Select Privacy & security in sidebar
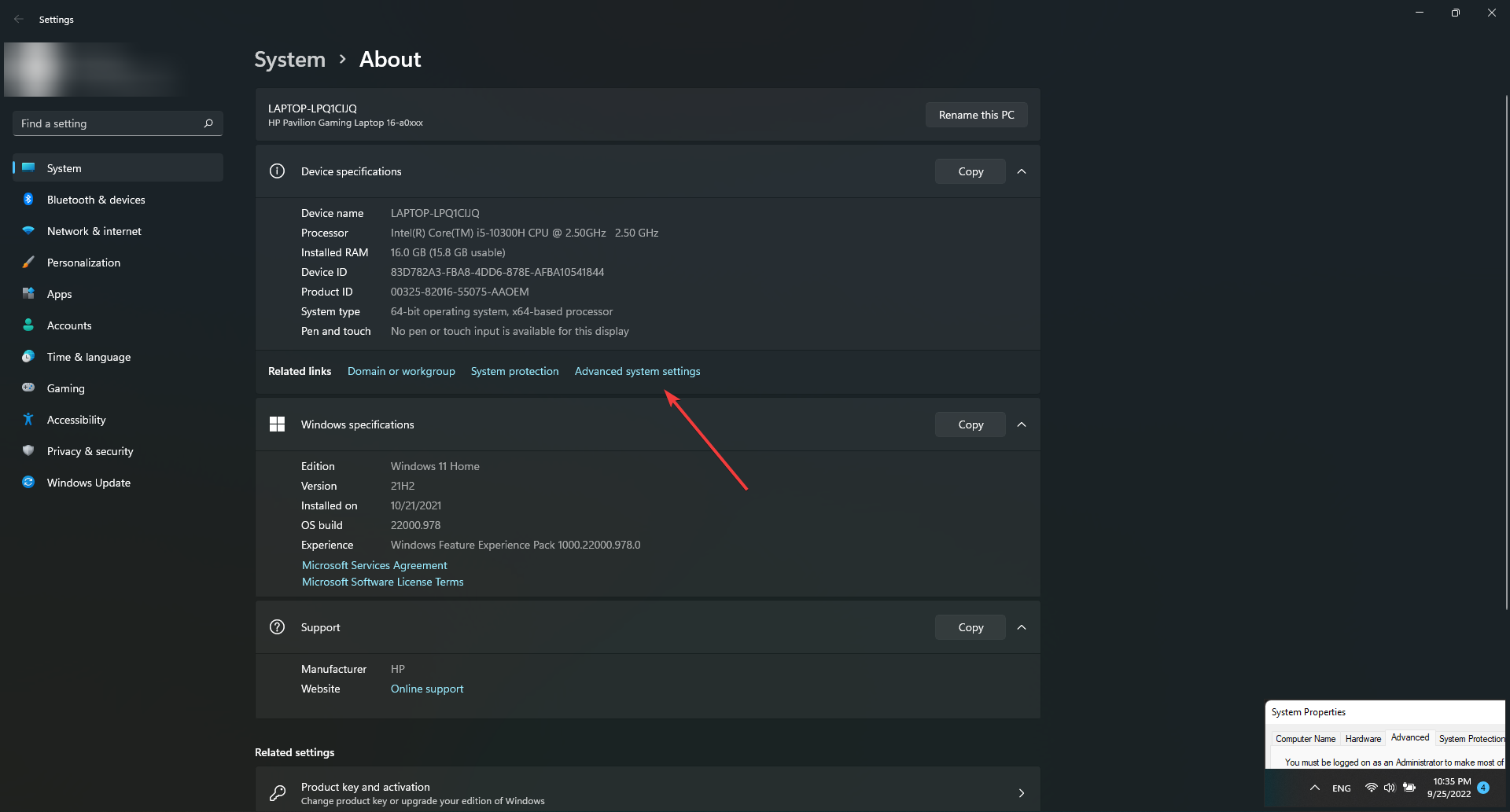Viewport: 1510px width, 812px height. (118, 451)
